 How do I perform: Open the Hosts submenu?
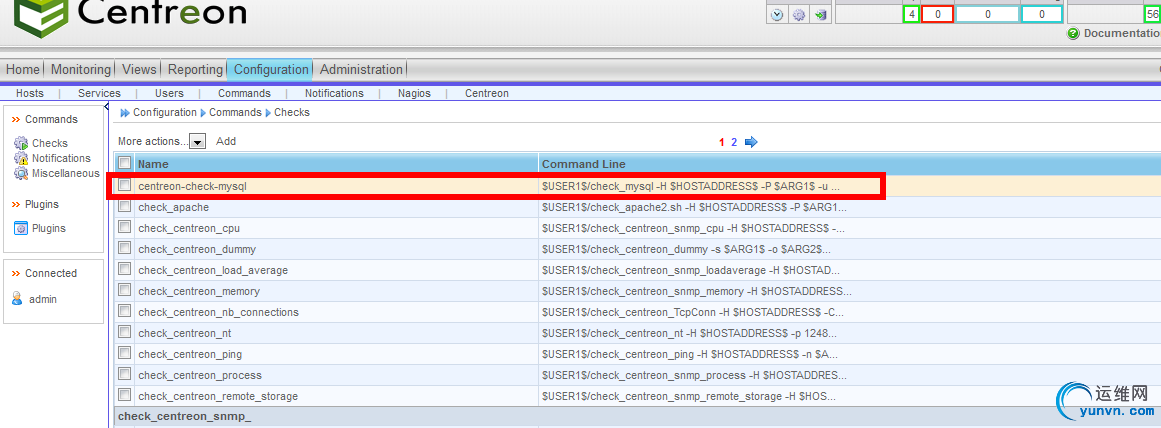point(30,93)
